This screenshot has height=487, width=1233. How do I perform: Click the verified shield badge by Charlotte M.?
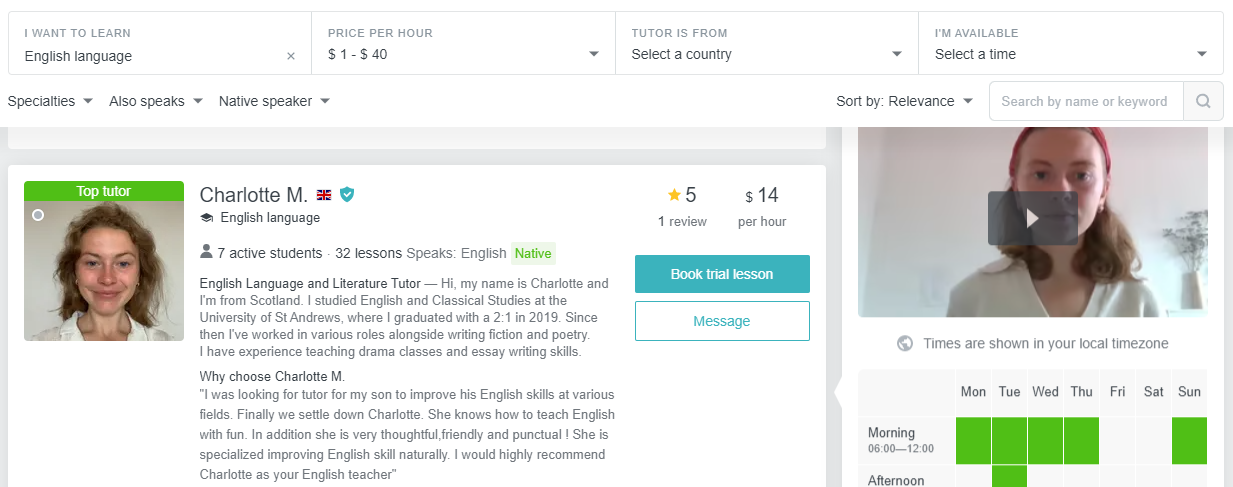click(347, 194)
